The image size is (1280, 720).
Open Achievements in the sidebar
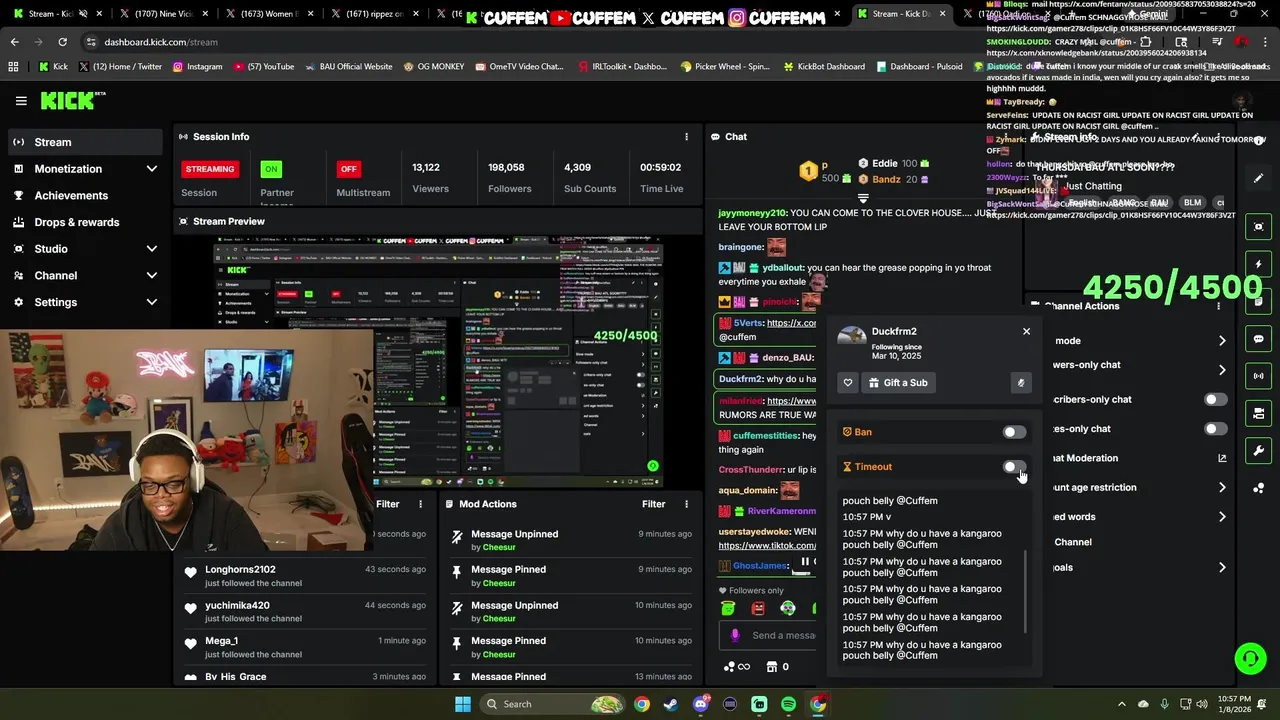tap(84, 196)
